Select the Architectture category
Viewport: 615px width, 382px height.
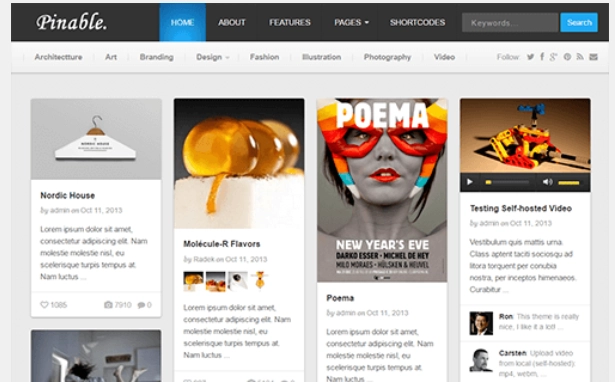(x=58, y=57)
